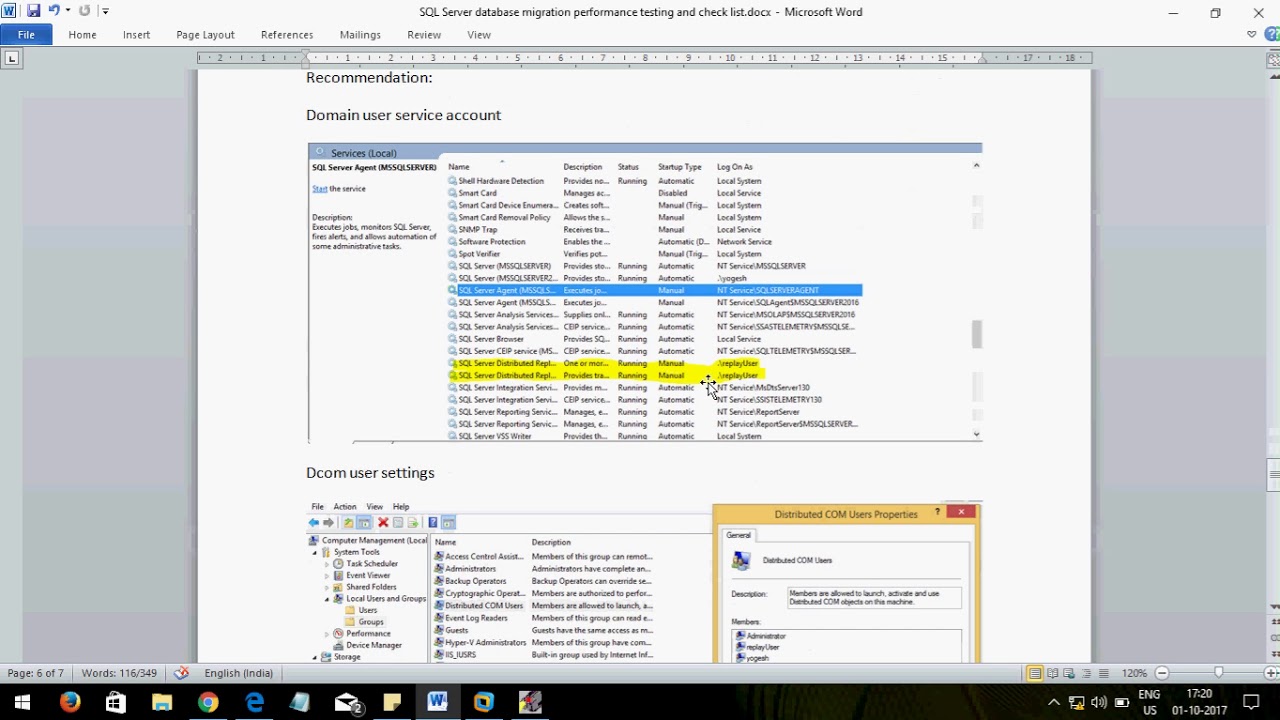Screen dimensions: 1280x720
Task: Open the File tab
Action: [x=26, y=34]
